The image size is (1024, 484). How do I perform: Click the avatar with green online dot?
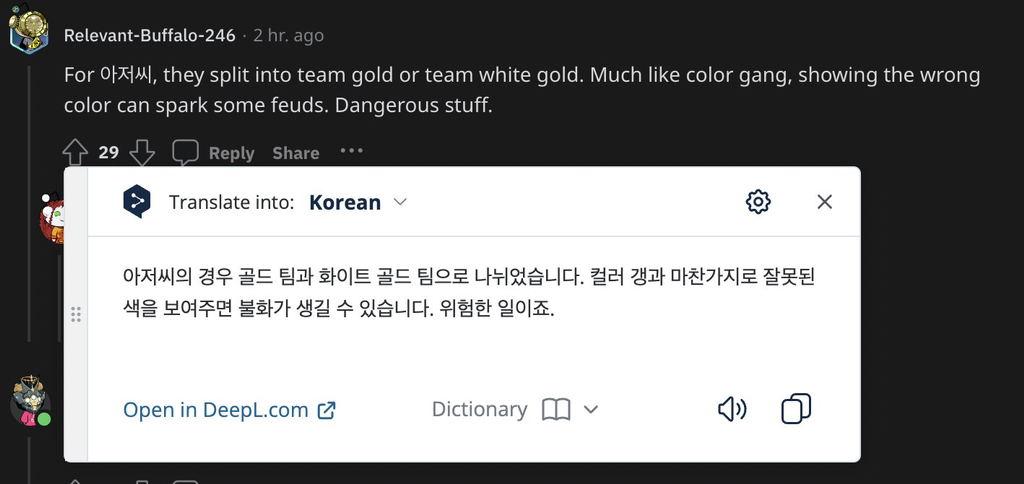[31, 400]
